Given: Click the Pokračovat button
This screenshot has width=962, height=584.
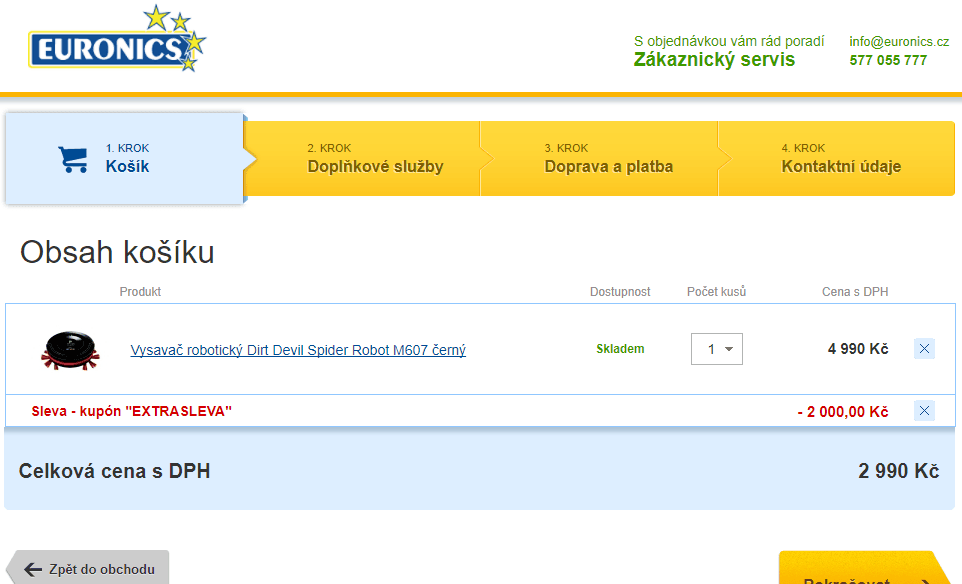Looking at the screenshot, I should click(866, 568).
